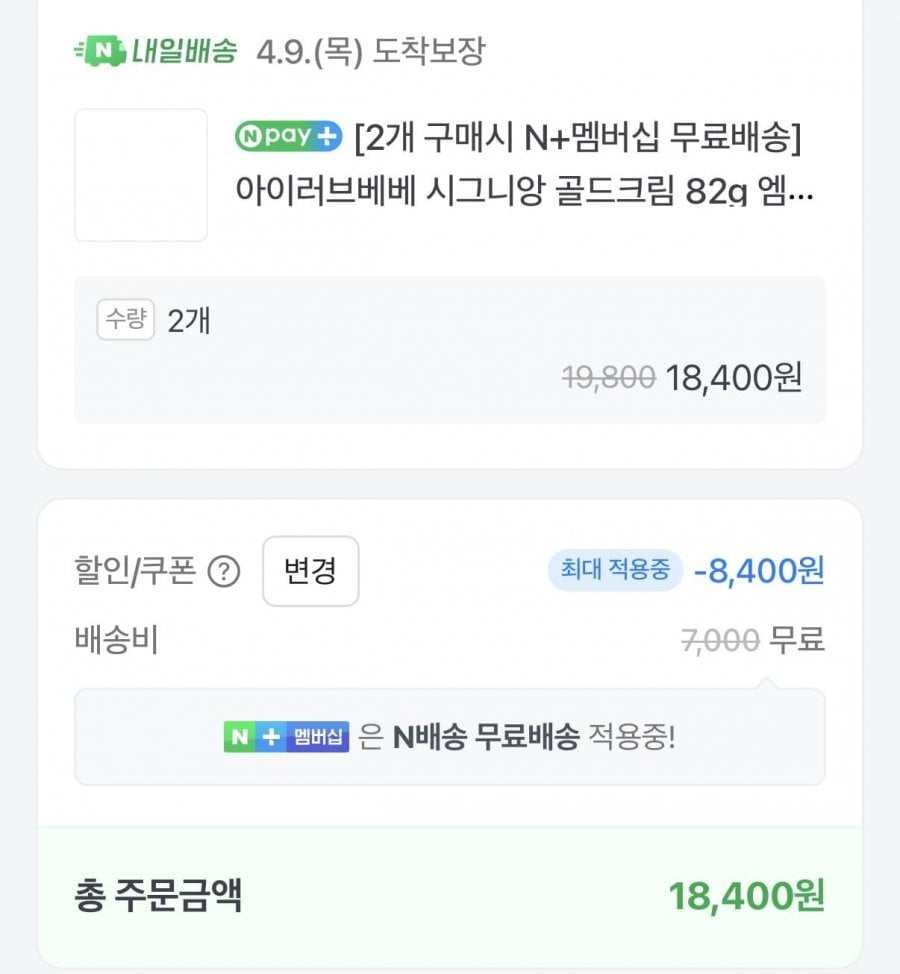The image size is (900, 974).
Task: Click the blank product thumbnail image
Action: 141,175
